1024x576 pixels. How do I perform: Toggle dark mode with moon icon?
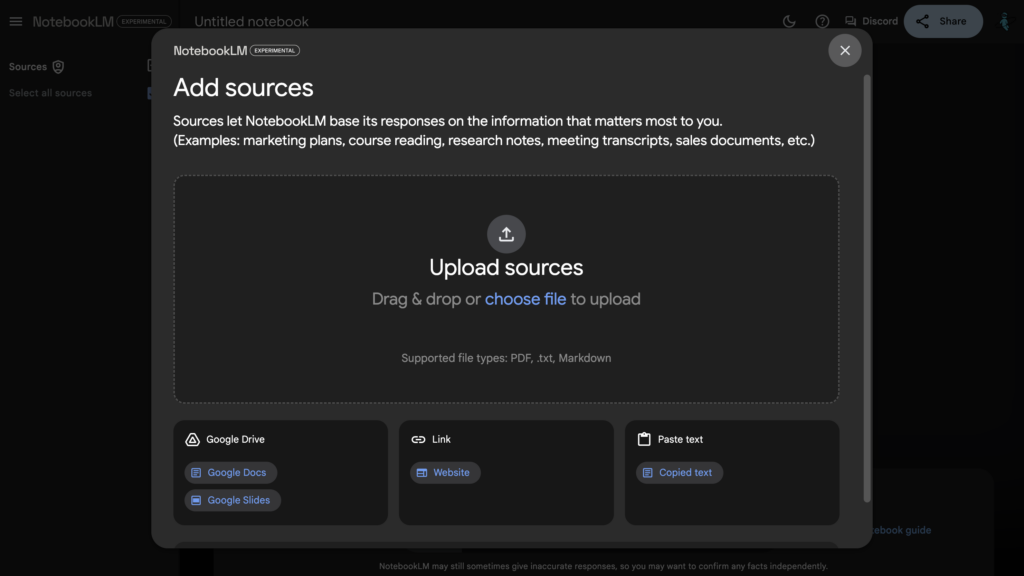pyautogui.click(x=788, y=21)
